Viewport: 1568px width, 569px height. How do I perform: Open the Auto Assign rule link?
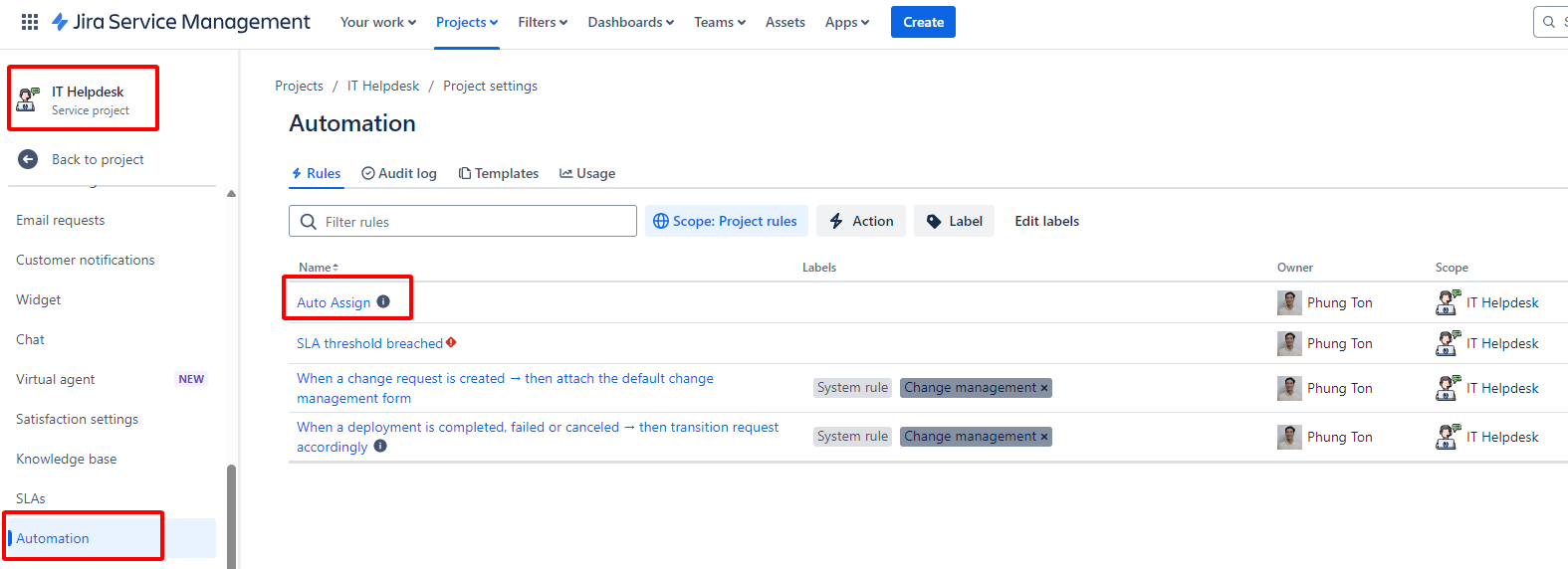[334, 302]
